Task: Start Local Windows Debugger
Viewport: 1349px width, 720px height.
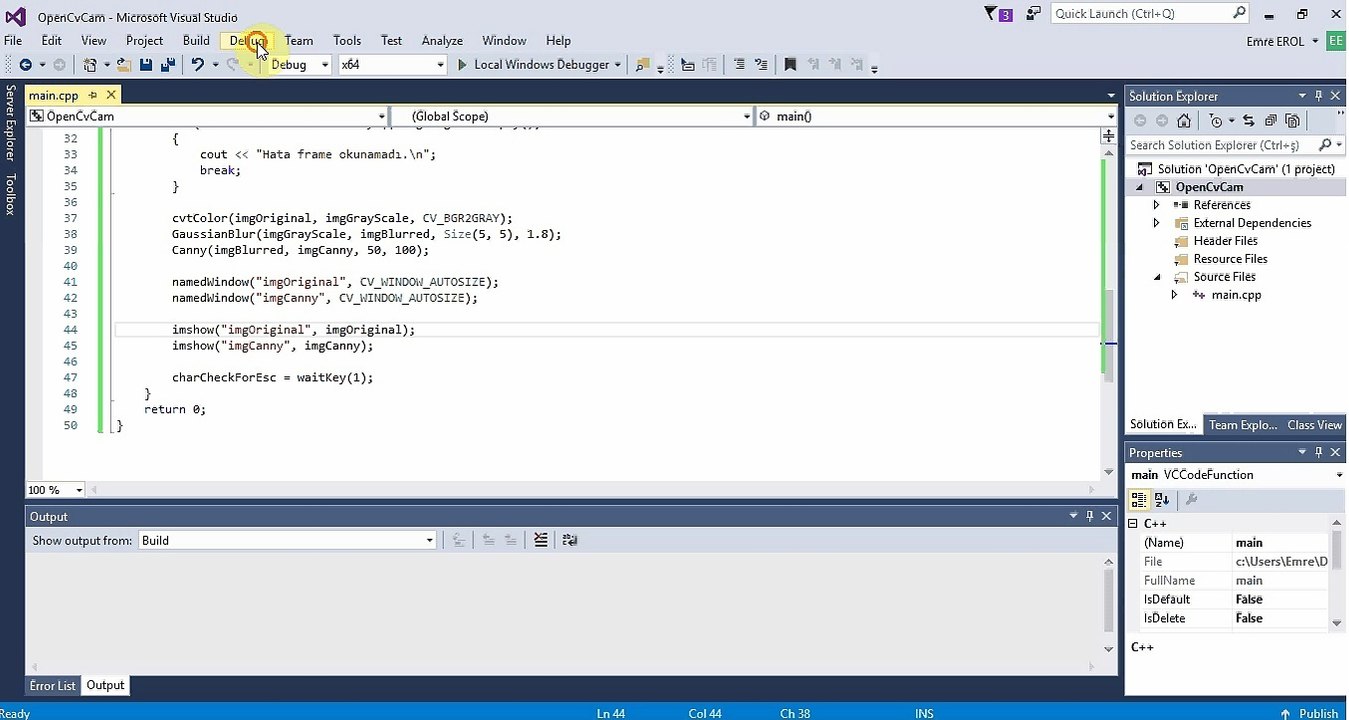Action: tap(533, 65)
